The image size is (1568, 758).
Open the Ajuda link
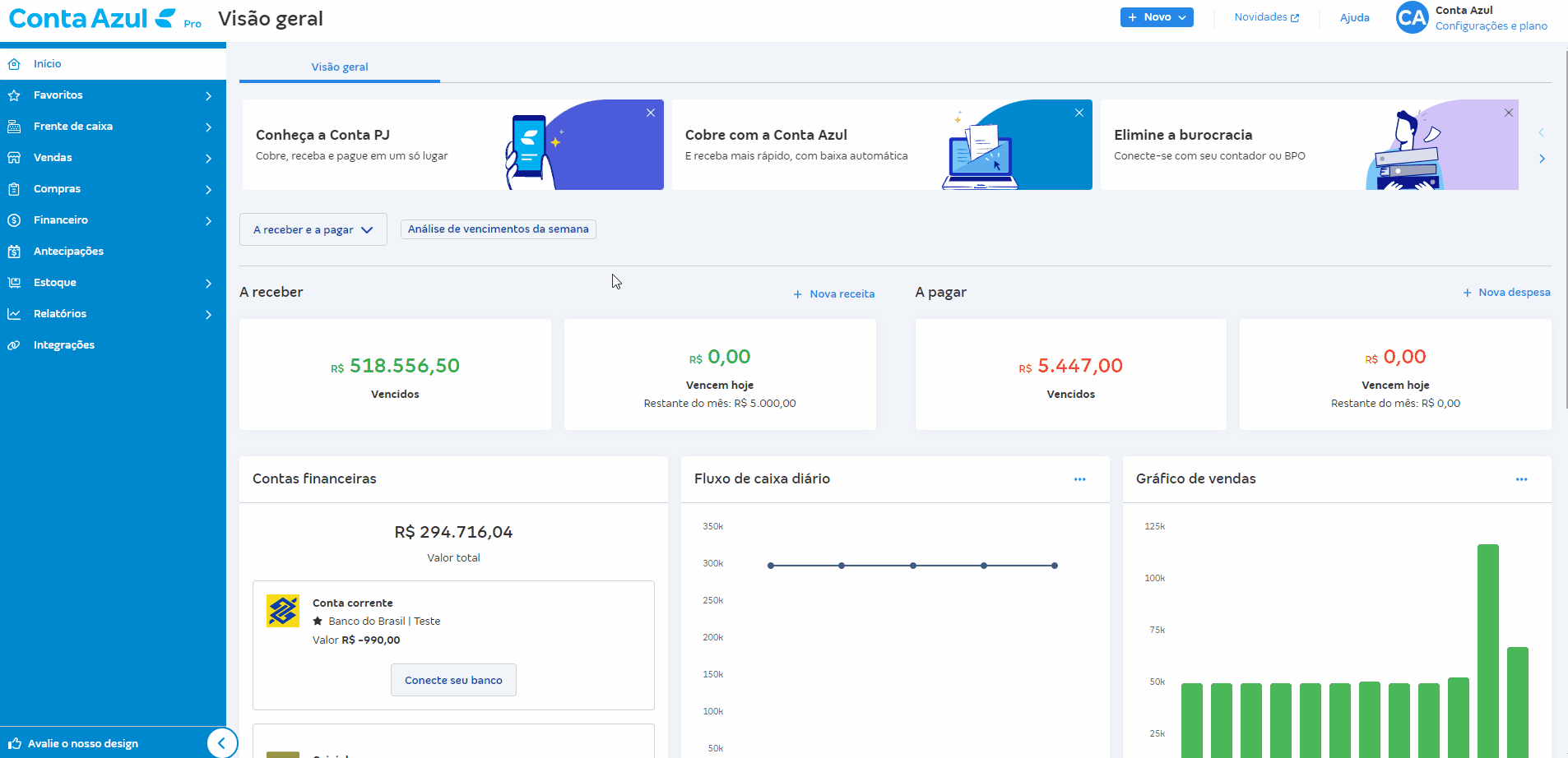point(1354,18)
